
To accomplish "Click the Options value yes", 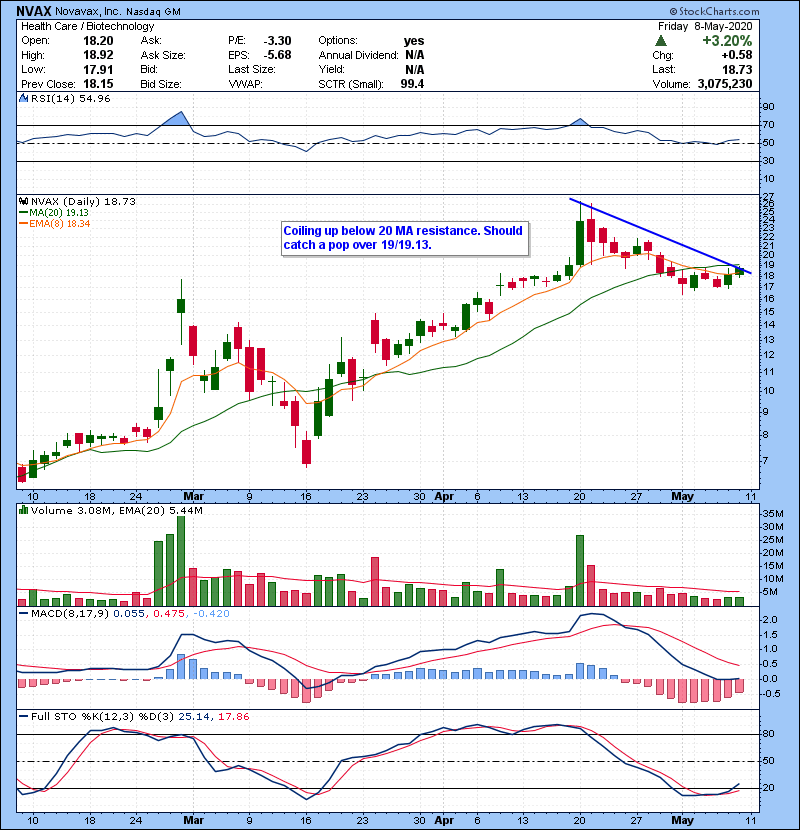I will point(414,41).
